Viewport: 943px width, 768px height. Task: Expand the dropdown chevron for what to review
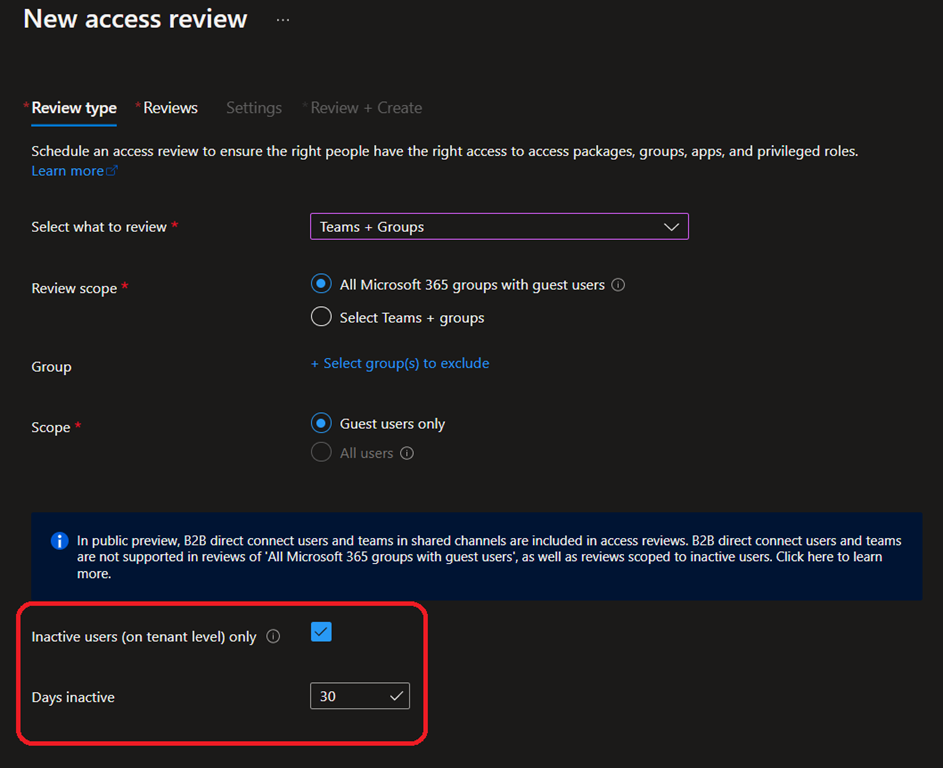point(671,227)
